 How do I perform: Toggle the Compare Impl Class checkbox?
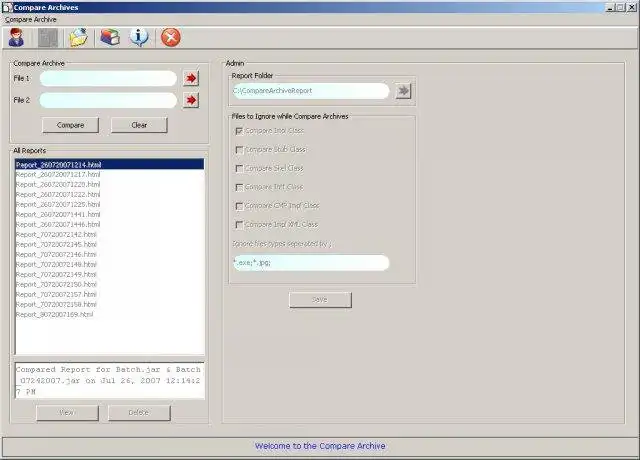point(239,131)
